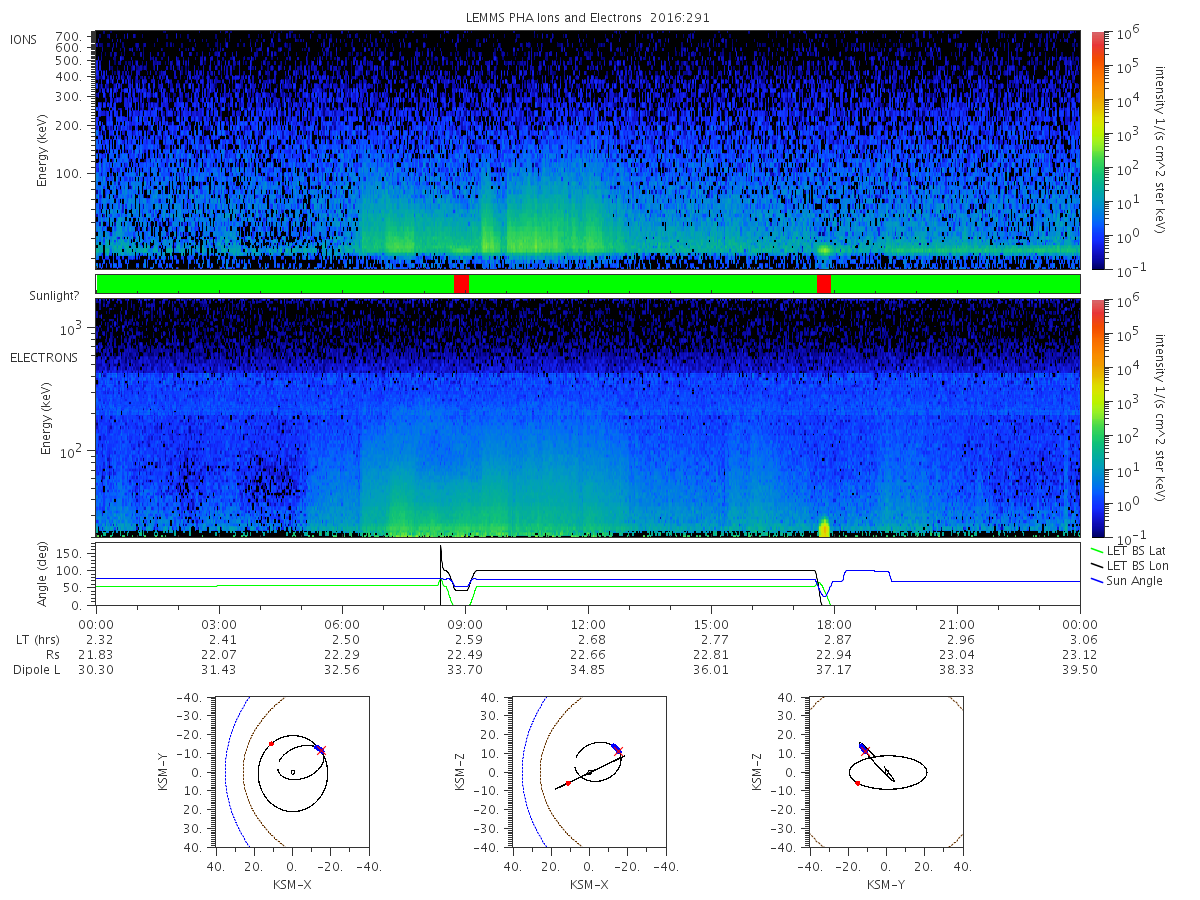Click the second red segment near 18:00 in the sunlight bar
Screen dimensions: 1200x900
824,284
